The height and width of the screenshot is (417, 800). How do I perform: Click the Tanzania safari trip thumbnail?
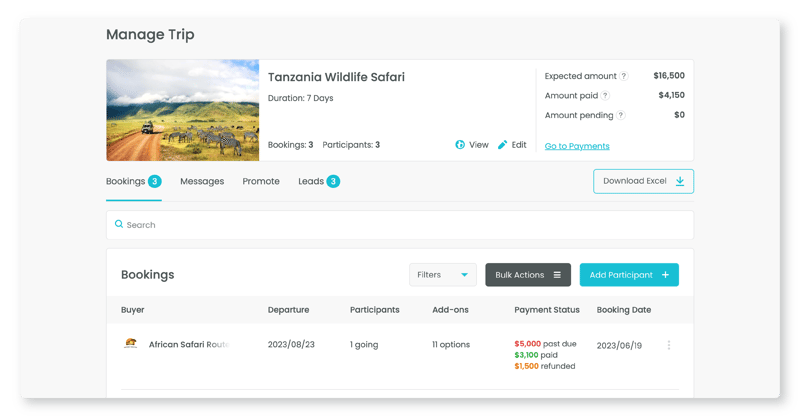[x=183, y=110]
